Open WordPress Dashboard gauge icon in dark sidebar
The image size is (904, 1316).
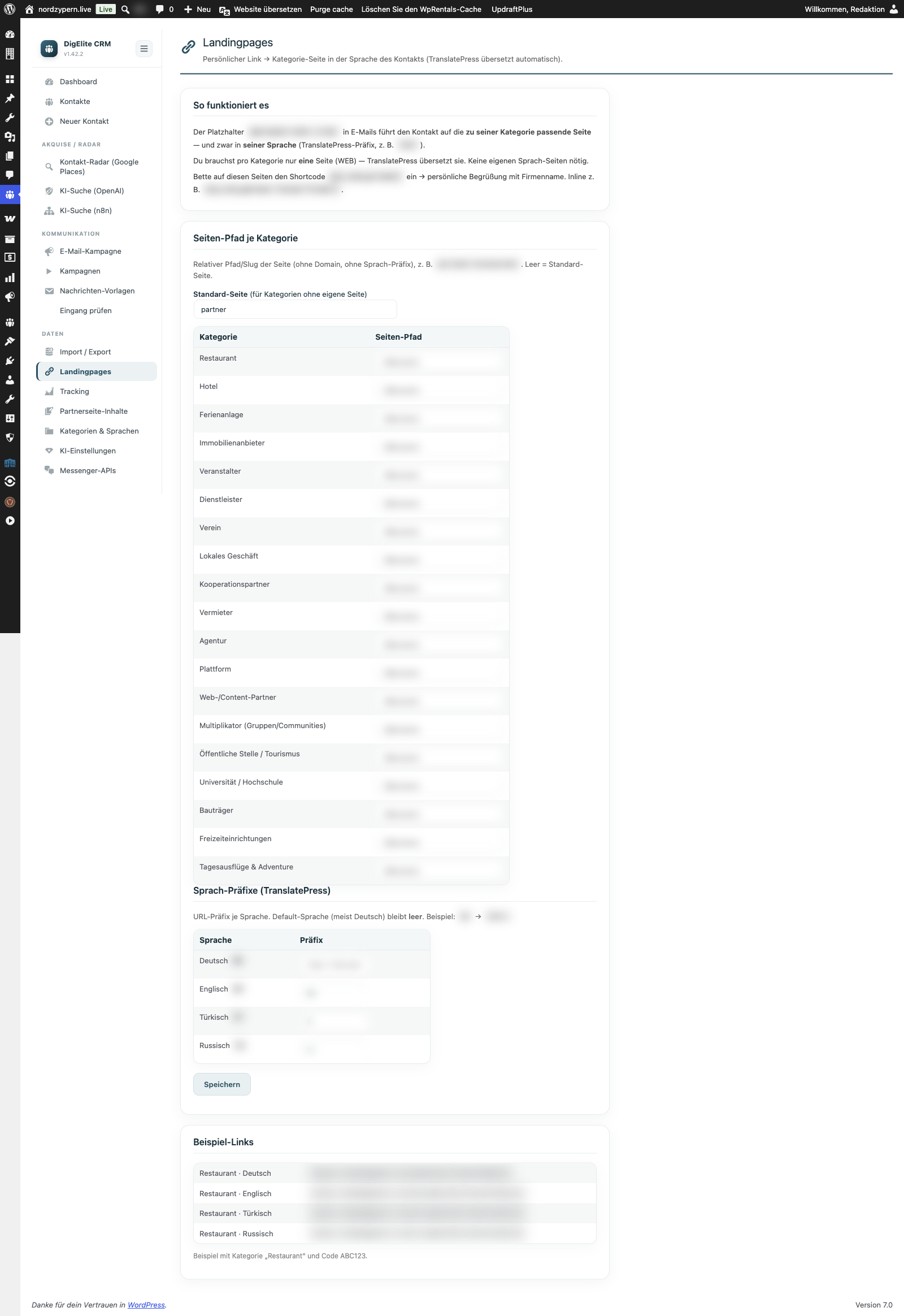10,34
